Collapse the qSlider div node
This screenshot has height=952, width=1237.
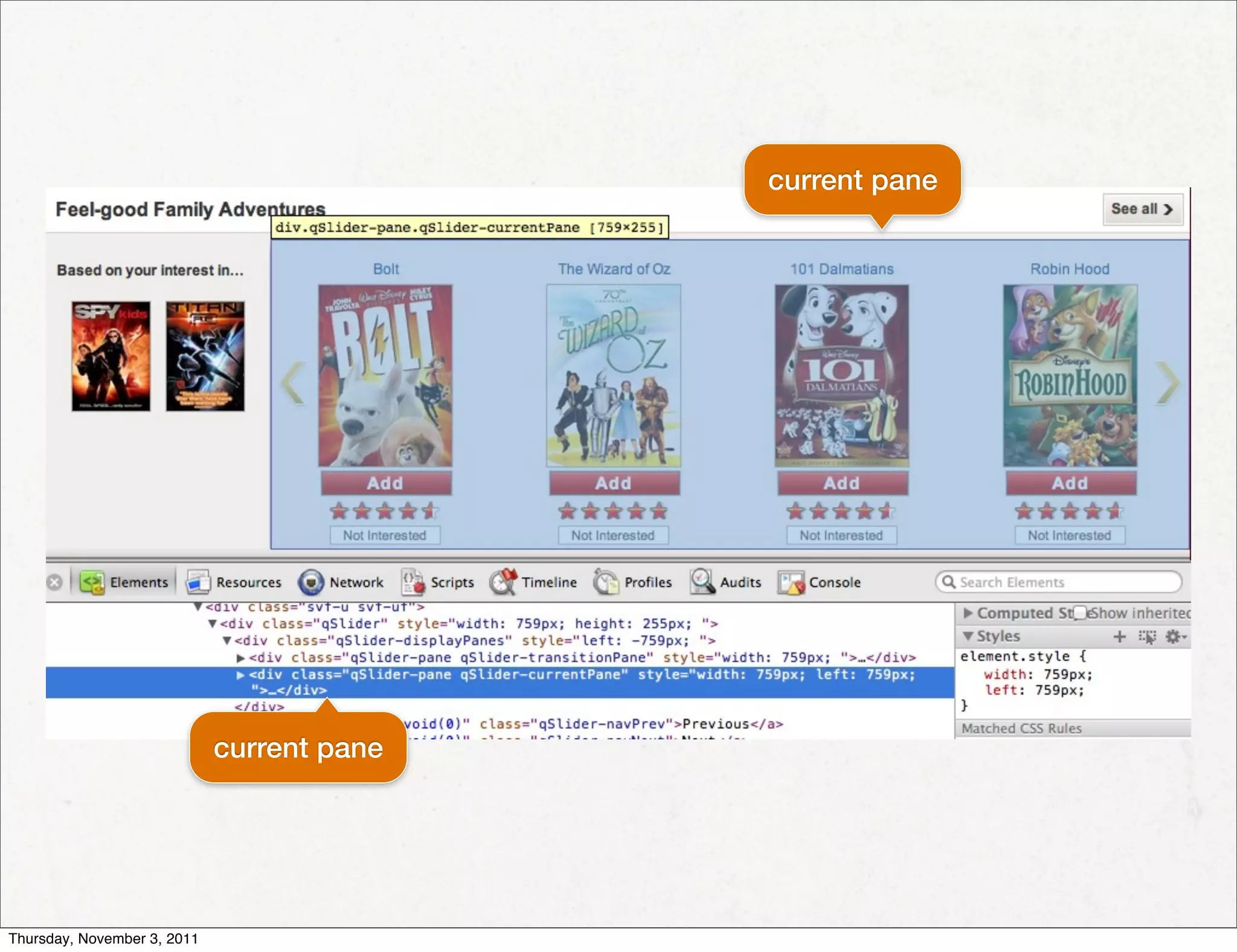[212, 623]
